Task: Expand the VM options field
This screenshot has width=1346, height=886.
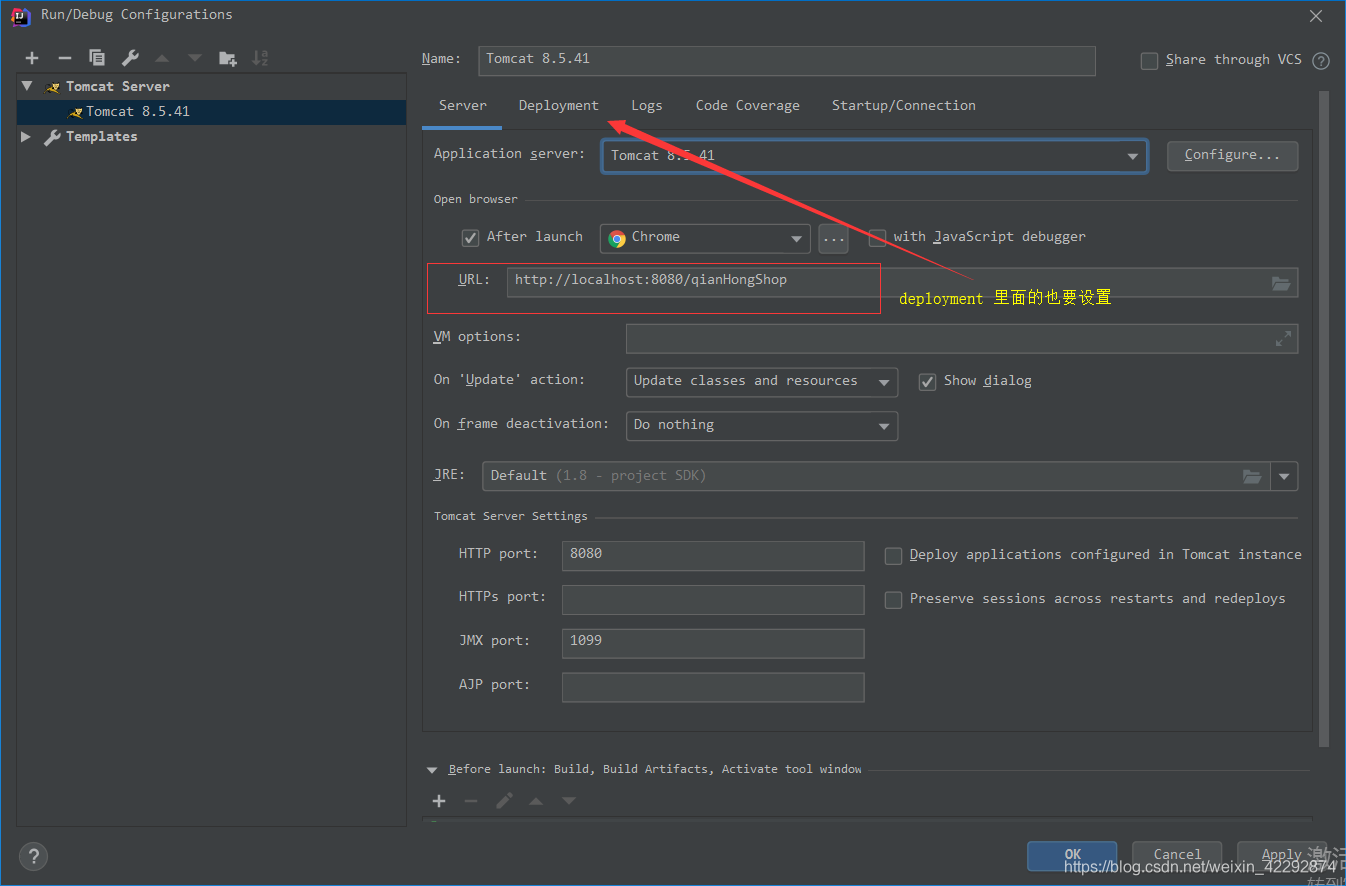Action: tap(1283, 339)
